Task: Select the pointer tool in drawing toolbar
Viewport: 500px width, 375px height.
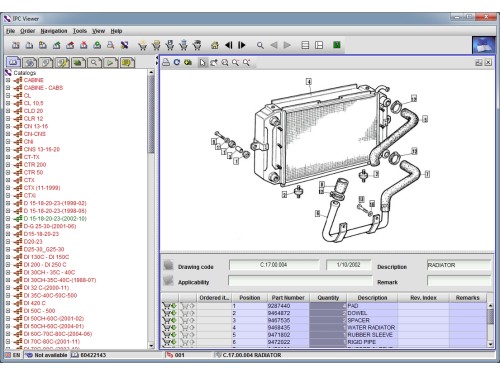Action: [202, 62]
